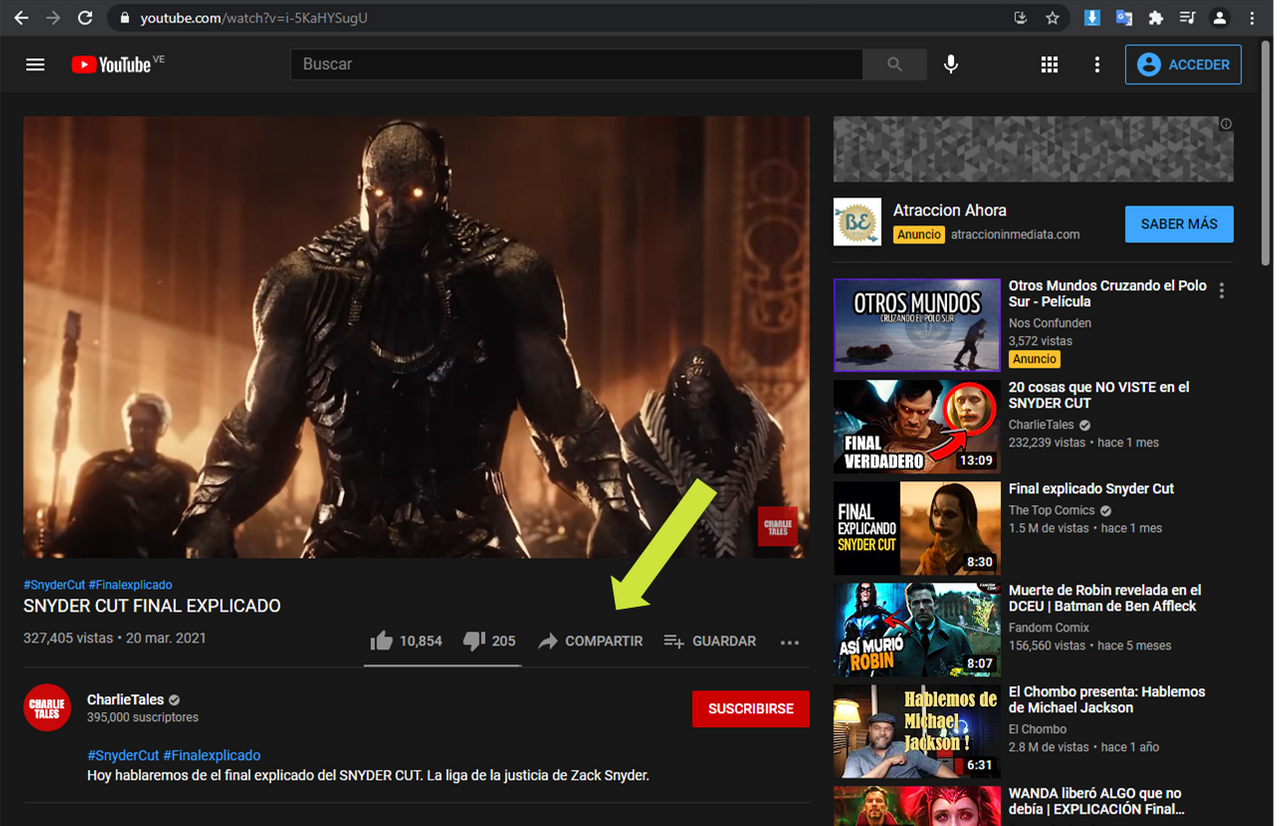
Task: Click the Atraccion Ahora ad title
Action: click(950, 210)
